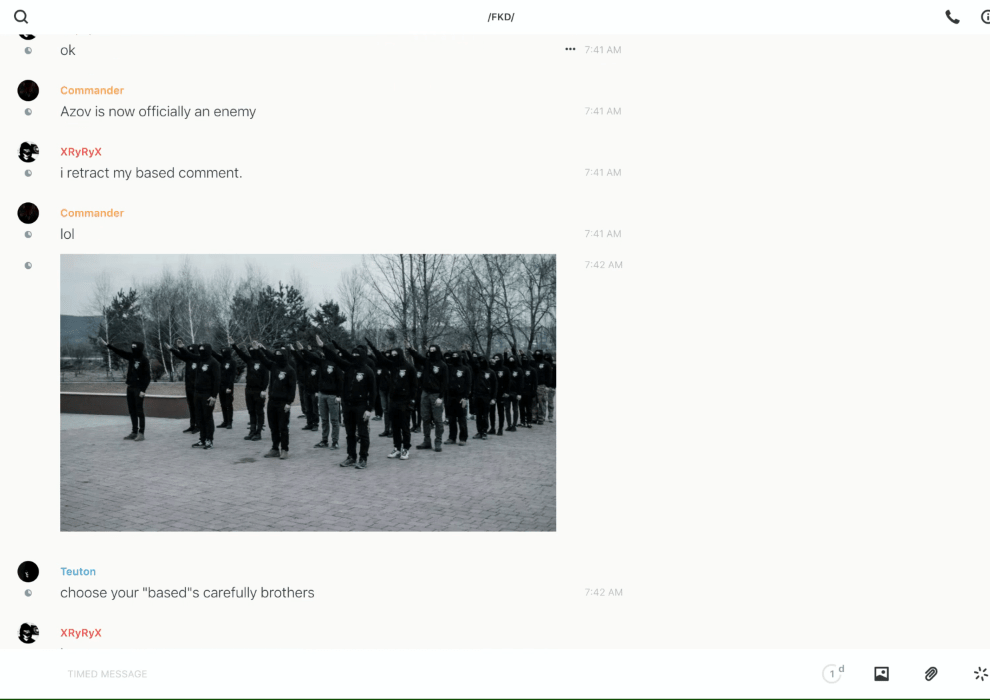Image resolution: width=990 pixels, height=700 pixels.
Task: Open the shared photo in the chat
Action: [308, 392]
